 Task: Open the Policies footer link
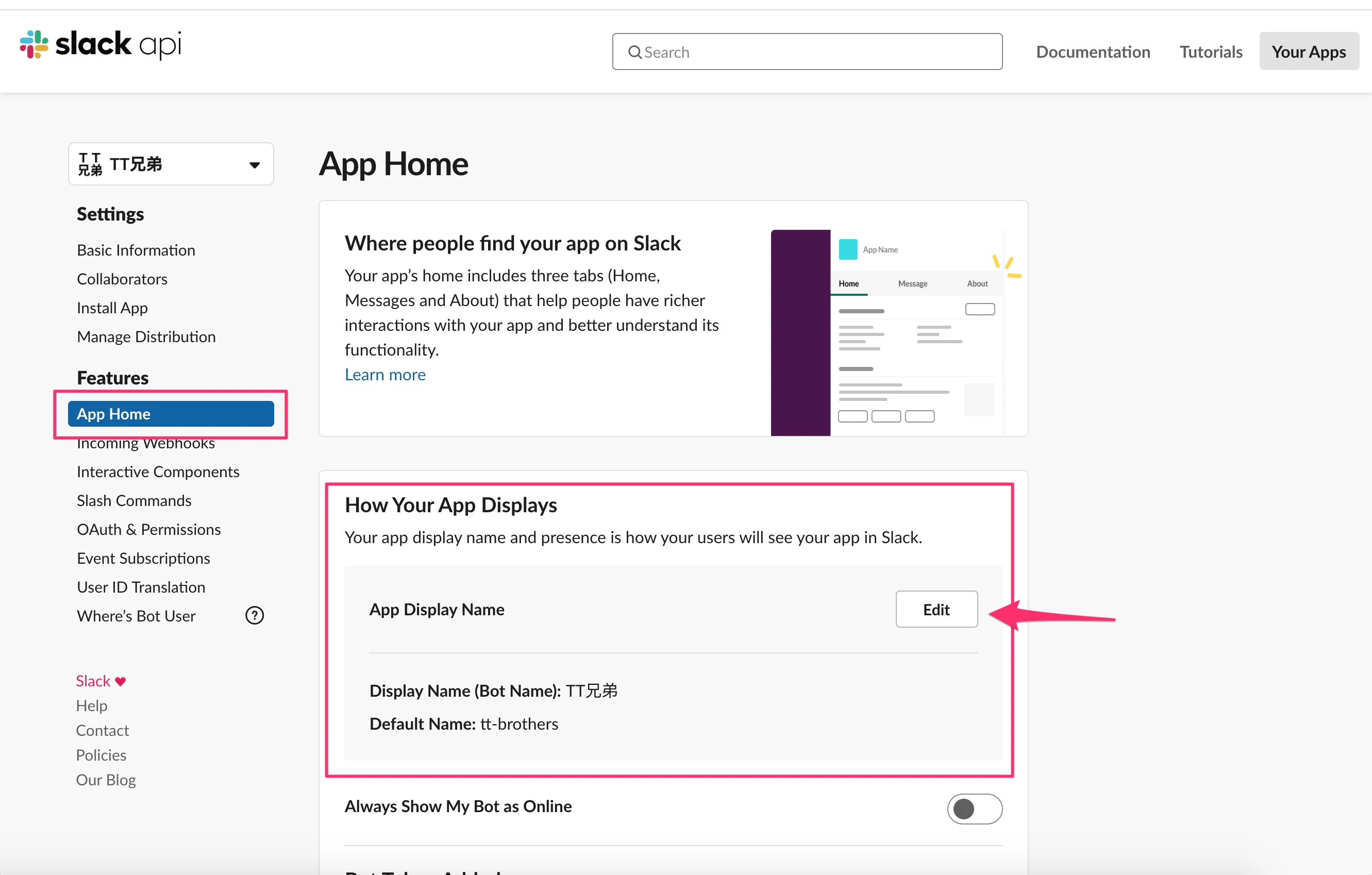pos(102,755)
